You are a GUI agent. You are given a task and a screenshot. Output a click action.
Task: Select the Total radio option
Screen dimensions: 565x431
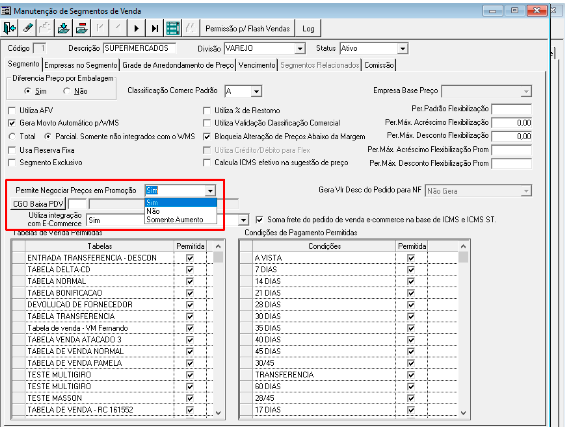pyautogui.click(x=13, y=137)
